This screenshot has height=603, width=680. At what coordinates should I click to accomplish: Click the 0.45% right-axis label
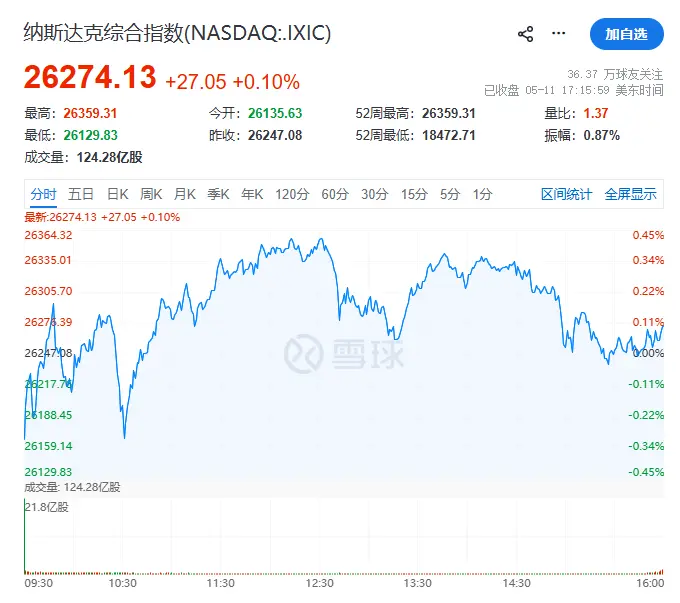point(648,235)
